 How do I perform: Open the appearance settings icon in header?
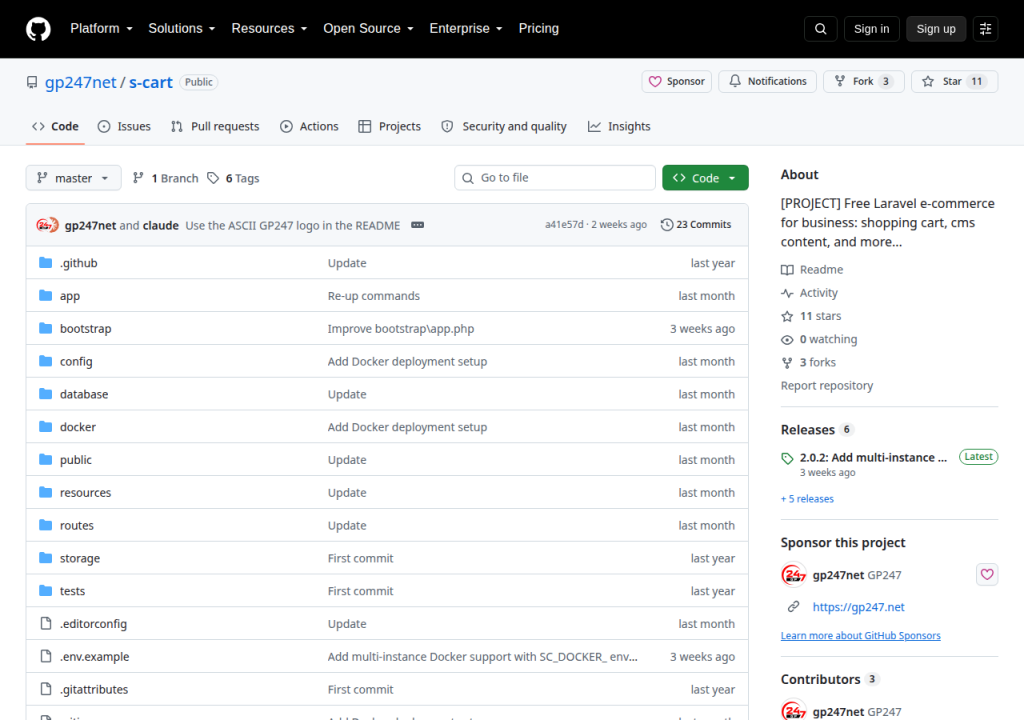pos(985,29)
